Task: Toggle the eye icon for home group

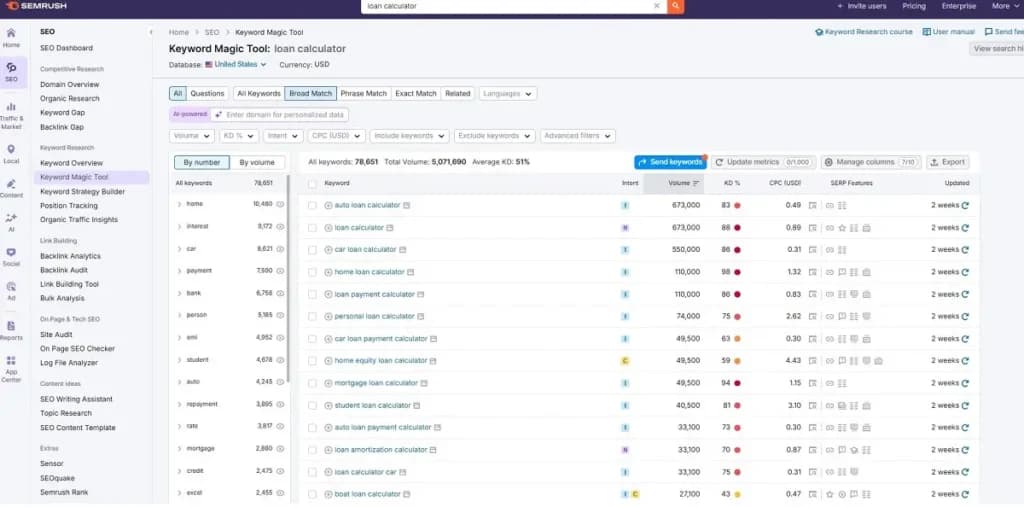Action: 280,204
